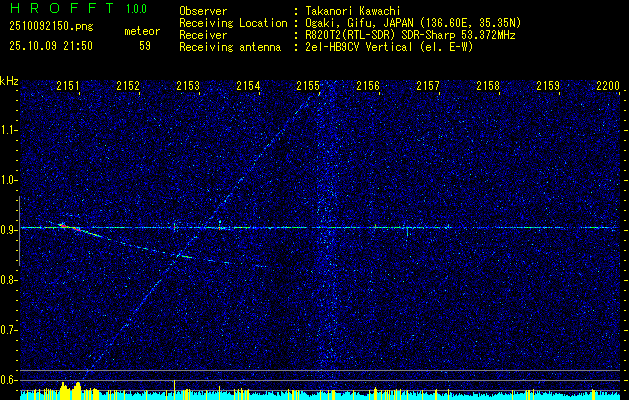629x400 pixels.
Task: Click the 2152 time axis label
Action: coord(128,85)
